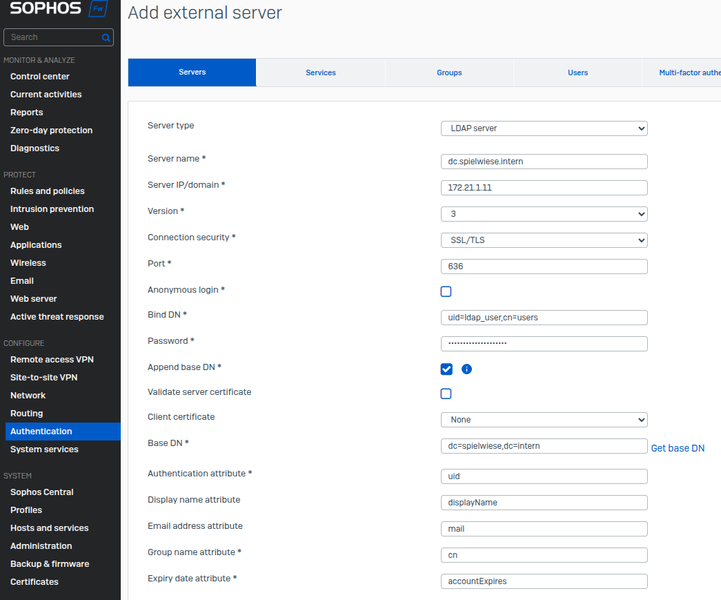Click the Port number field

pos(543,267)
